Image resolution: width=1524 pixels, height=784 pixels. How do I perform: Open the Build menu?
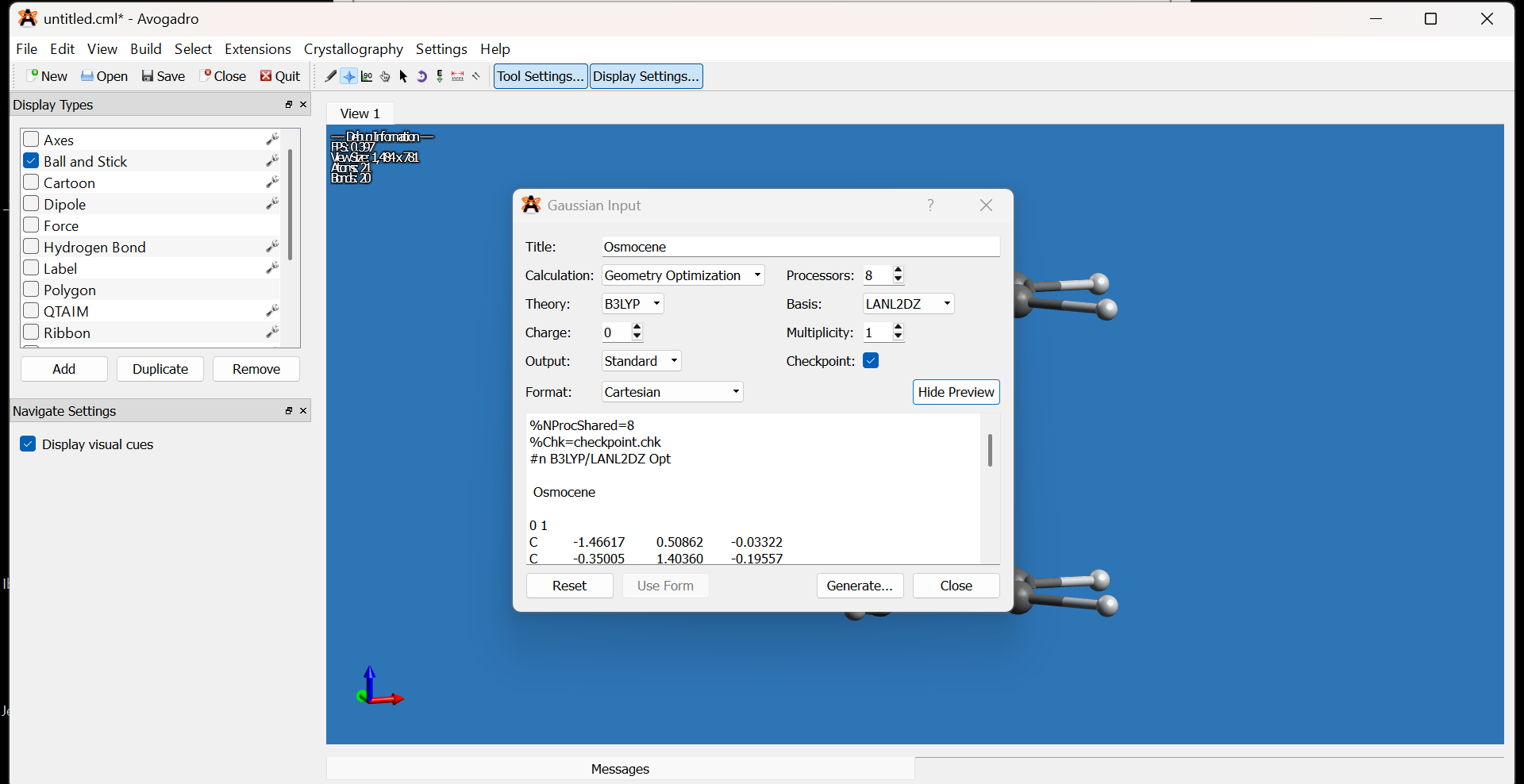(x=146, y=49)
